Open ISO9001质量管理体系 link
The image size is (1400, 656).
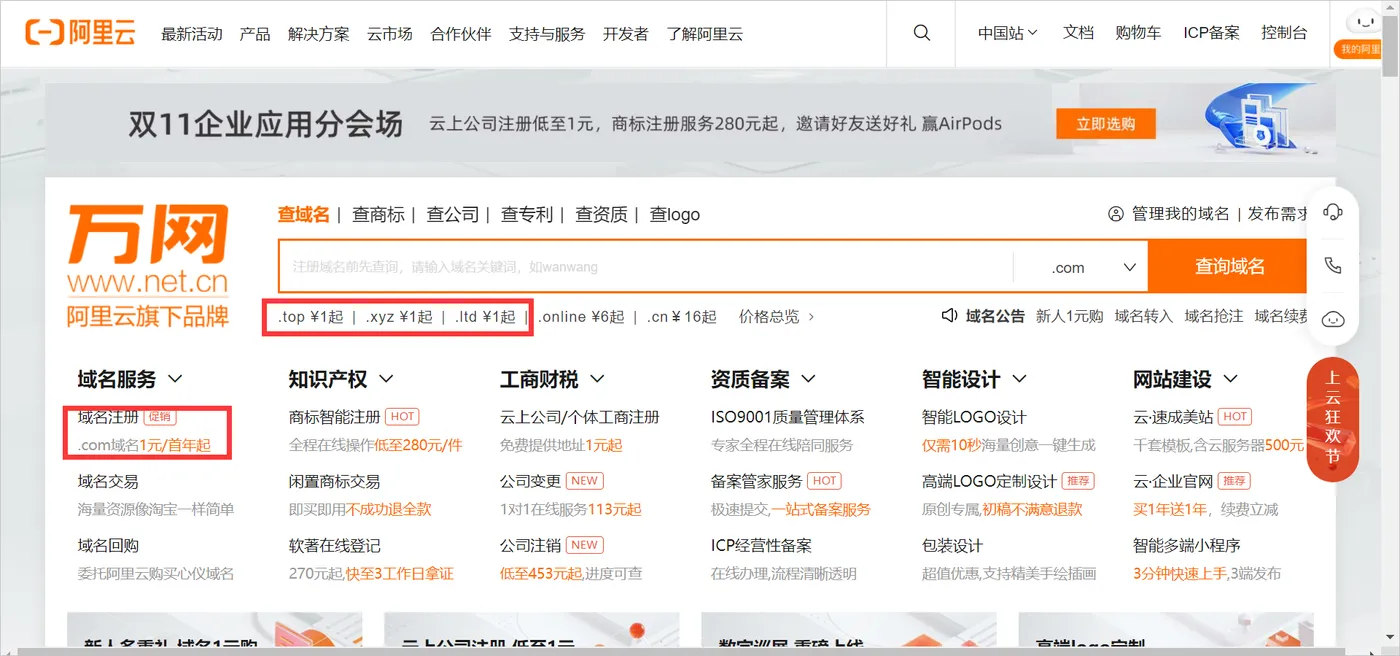click(787, 417)
